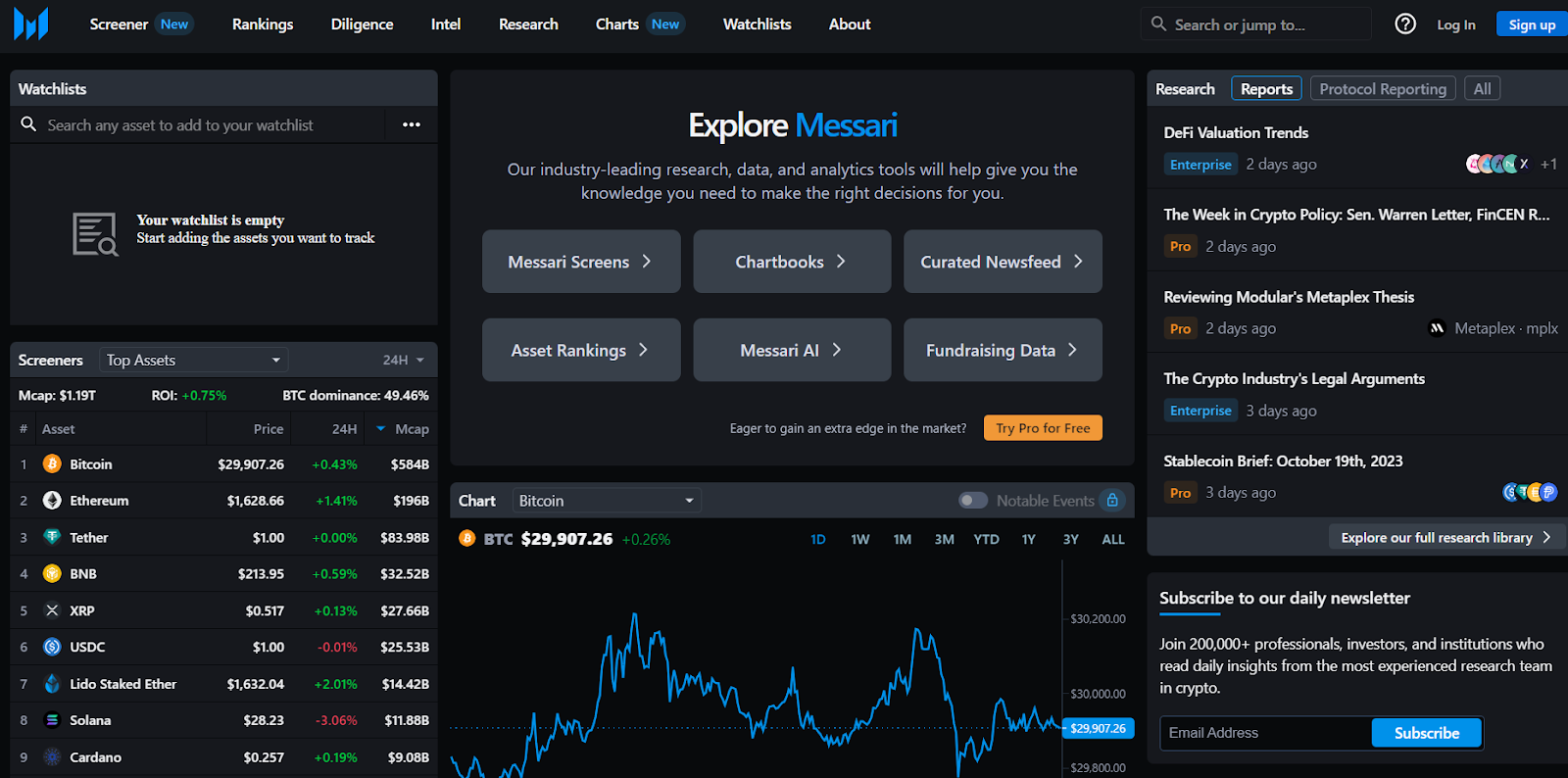This screenshot has width=1568, height=778.
Task: Click the newsletter Subscribe button
Action: 1427,733
